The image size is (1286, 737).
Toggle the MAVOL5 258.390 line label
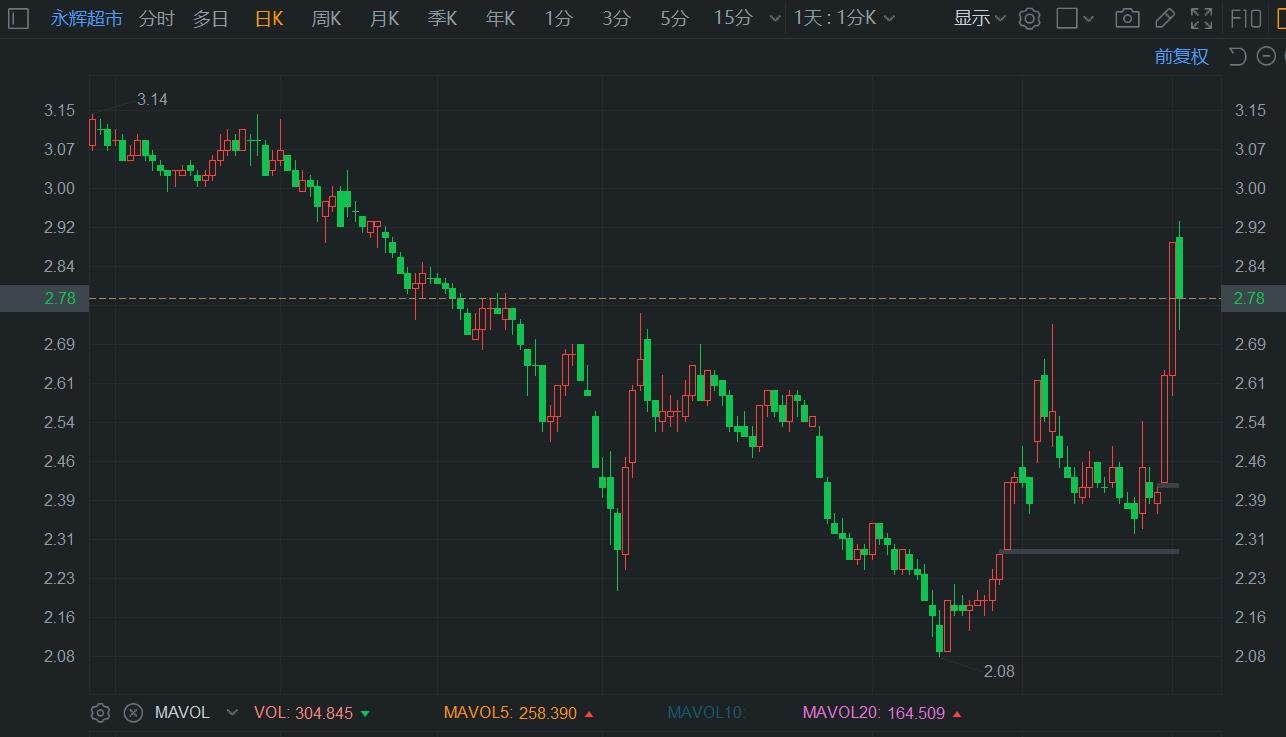click(x=519, y=713)
